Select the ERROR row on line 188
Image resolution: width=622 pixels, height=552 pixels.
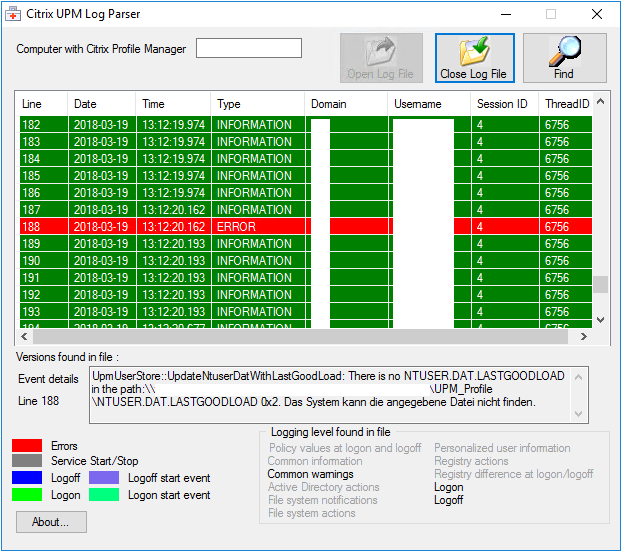click(306, 226)
